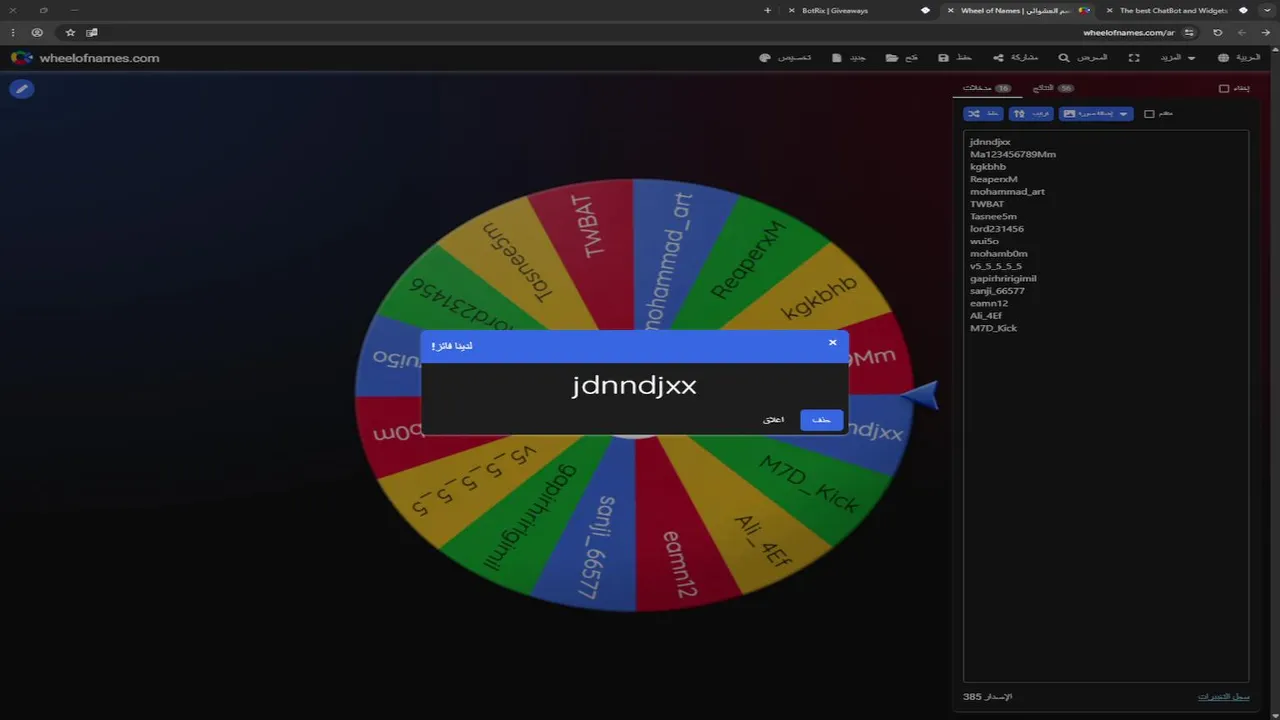Open the browser three-dot menu

(x=13, y=33)
